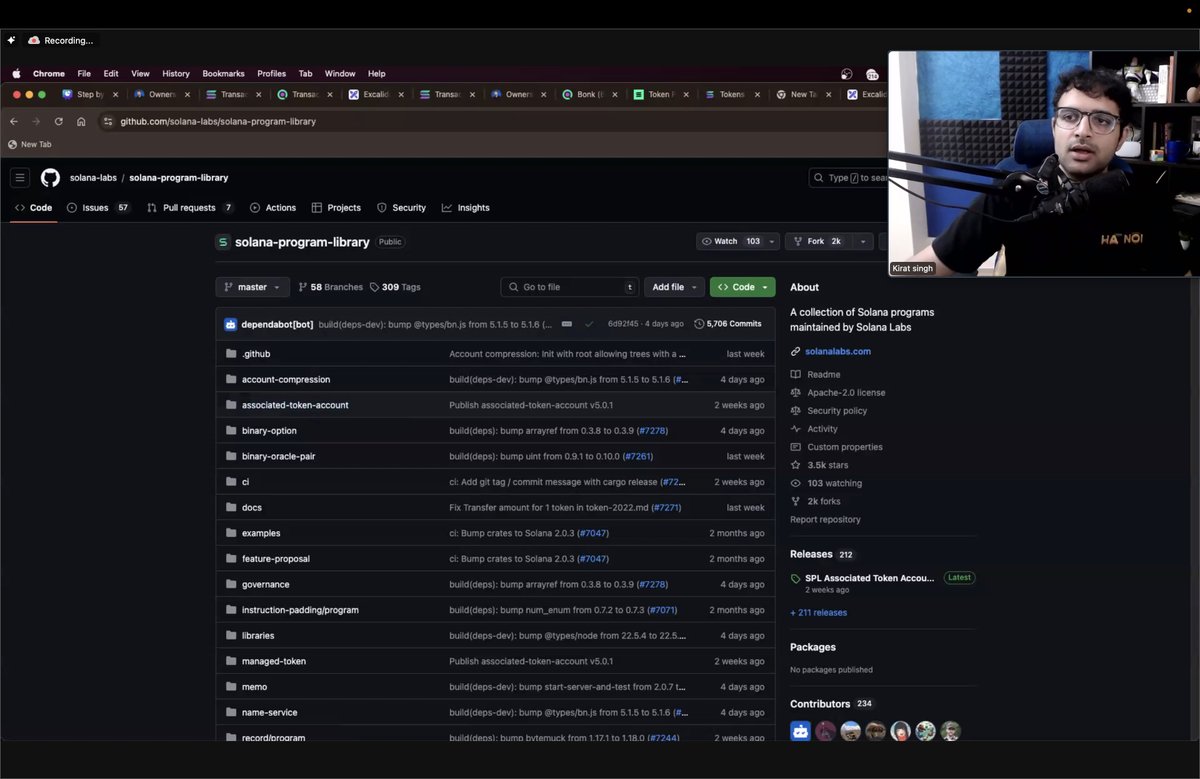View the 3.5k stars link
1200x779 pixels.
[x=828, y=465]
